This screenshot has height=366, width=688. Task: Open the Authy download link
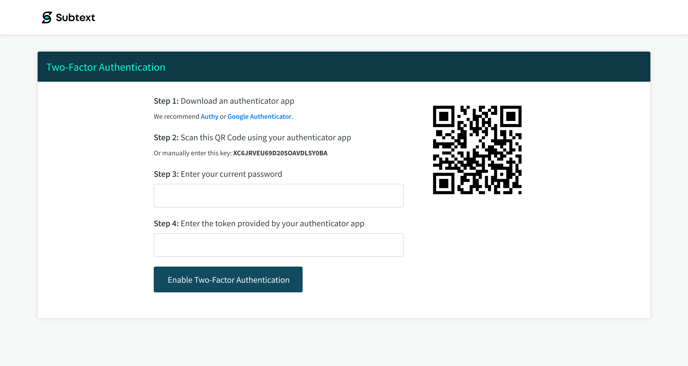[x=209, y=116]
